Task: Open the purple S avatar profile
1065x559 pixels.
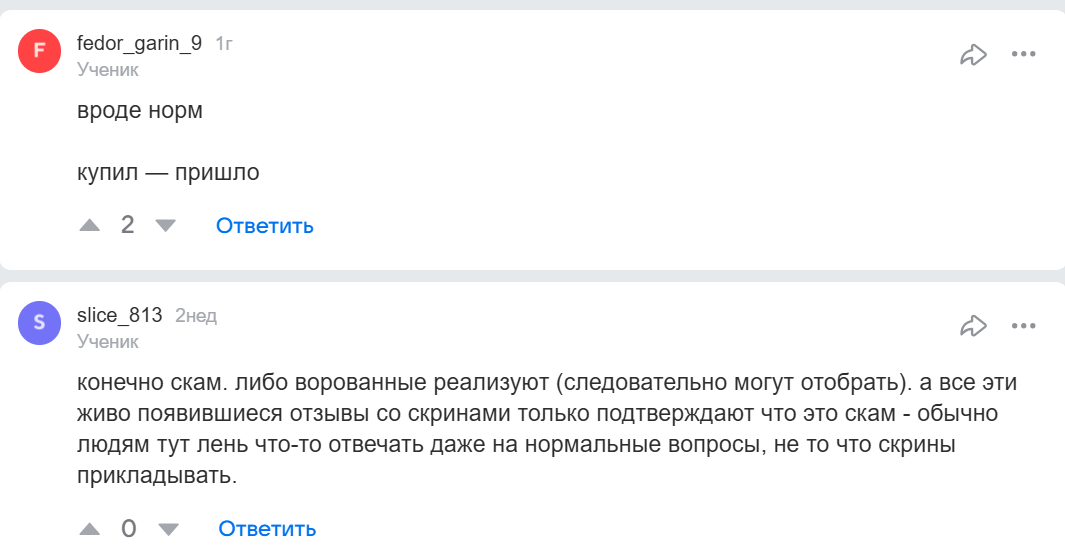Action: [x=39, y=324]
